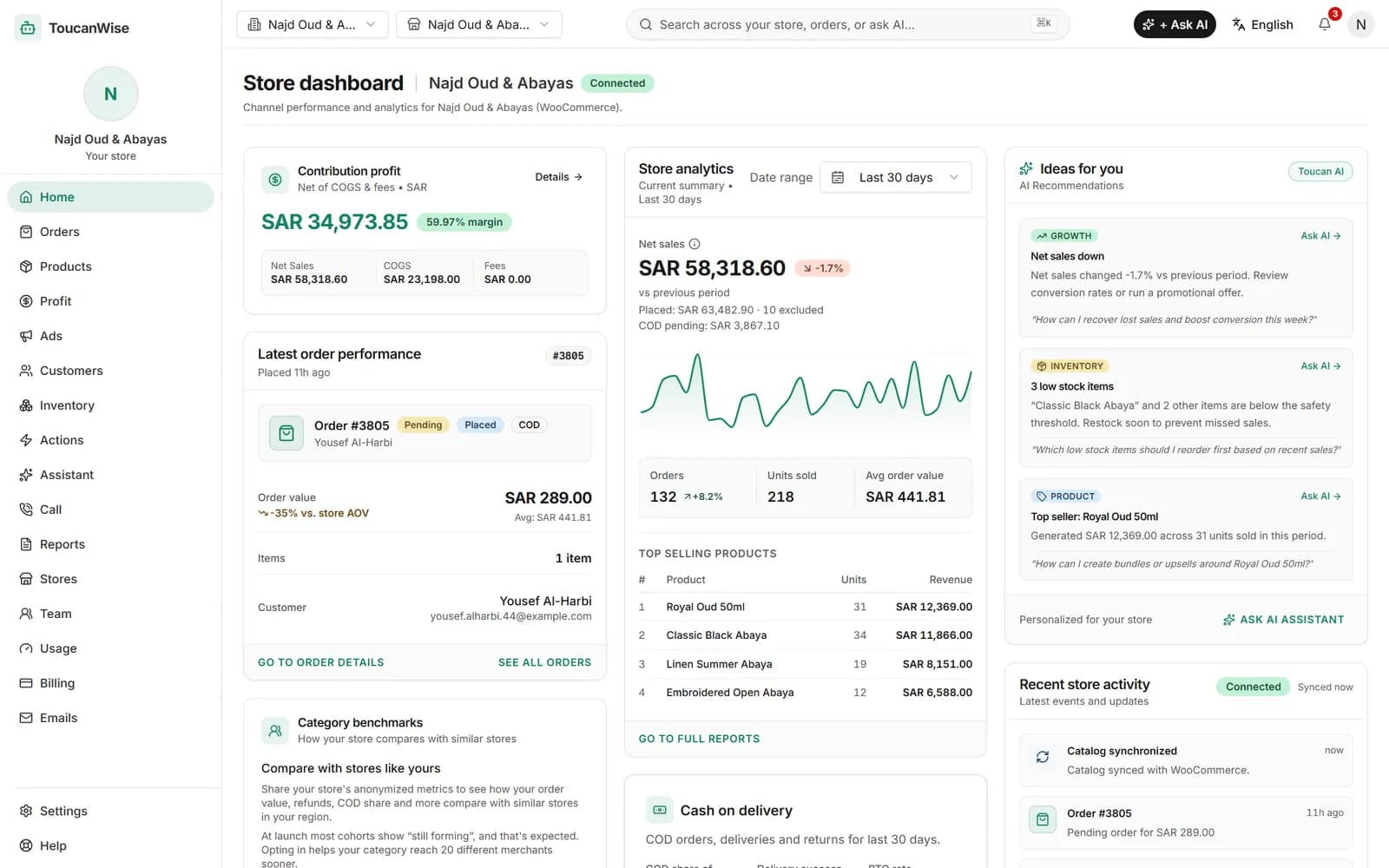The image size is (1389, 868).
Task: Open the Home sidebar item
Action: (x=110, y=197)
